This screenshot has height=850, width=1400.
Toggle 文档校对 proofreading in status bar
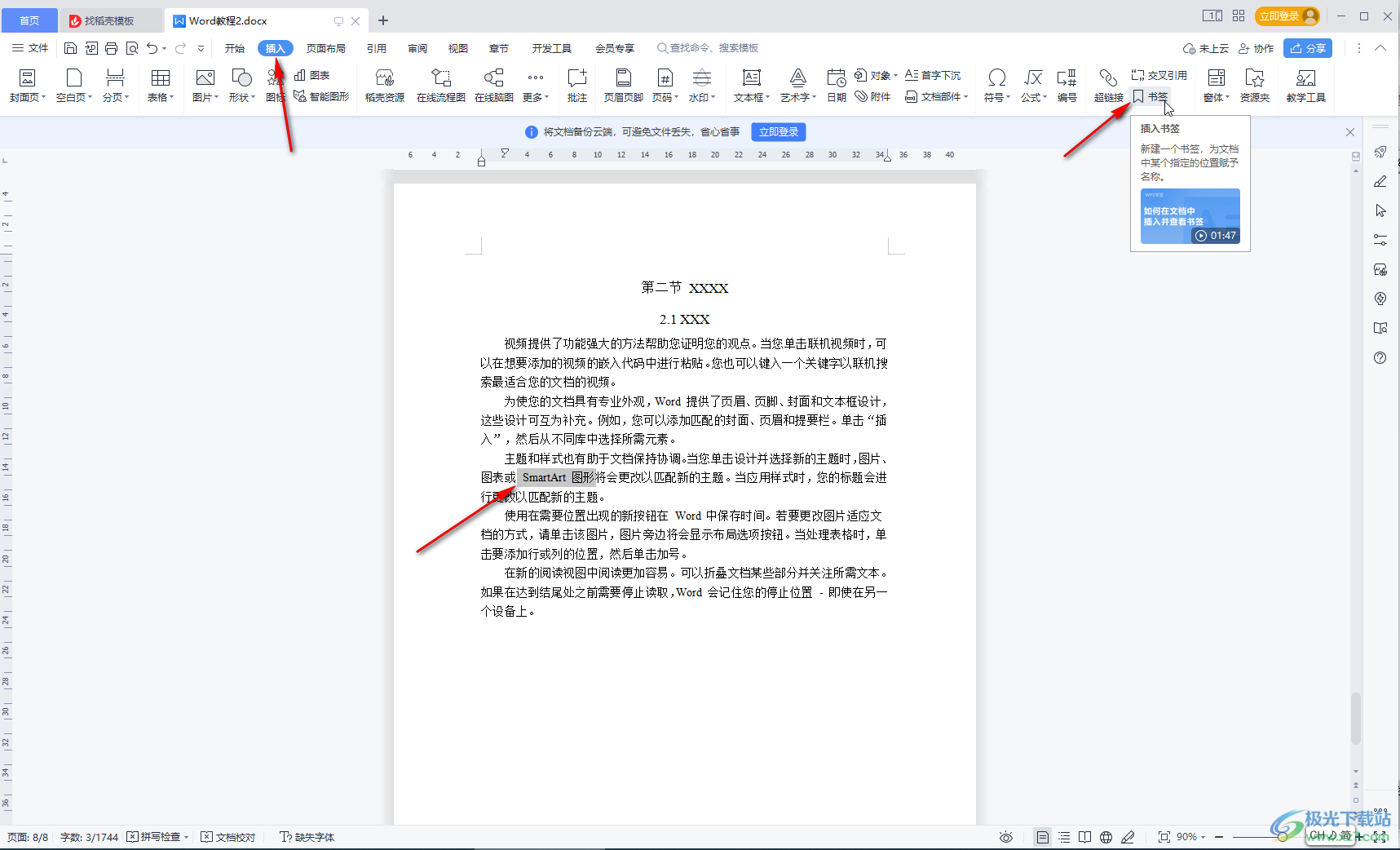tap(228, 837)
